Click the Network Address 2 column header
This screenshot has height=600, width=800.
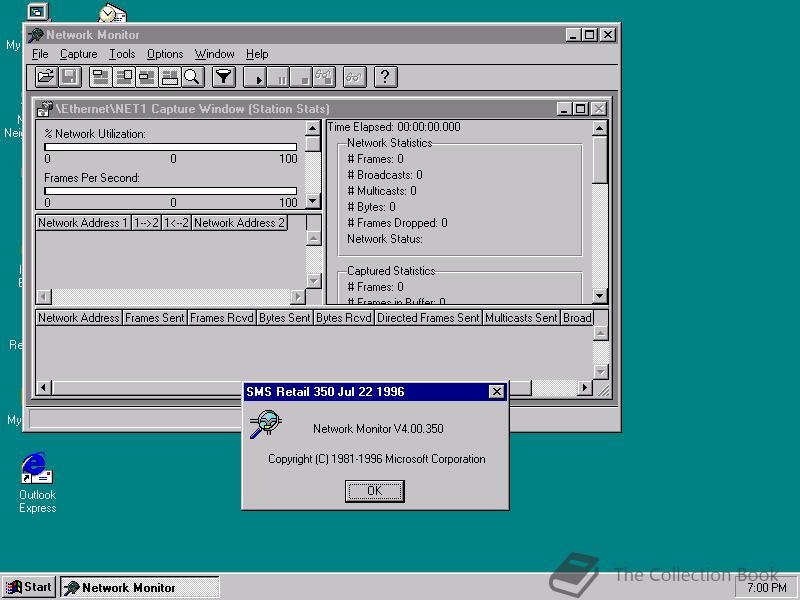click(x=239, y=223)
